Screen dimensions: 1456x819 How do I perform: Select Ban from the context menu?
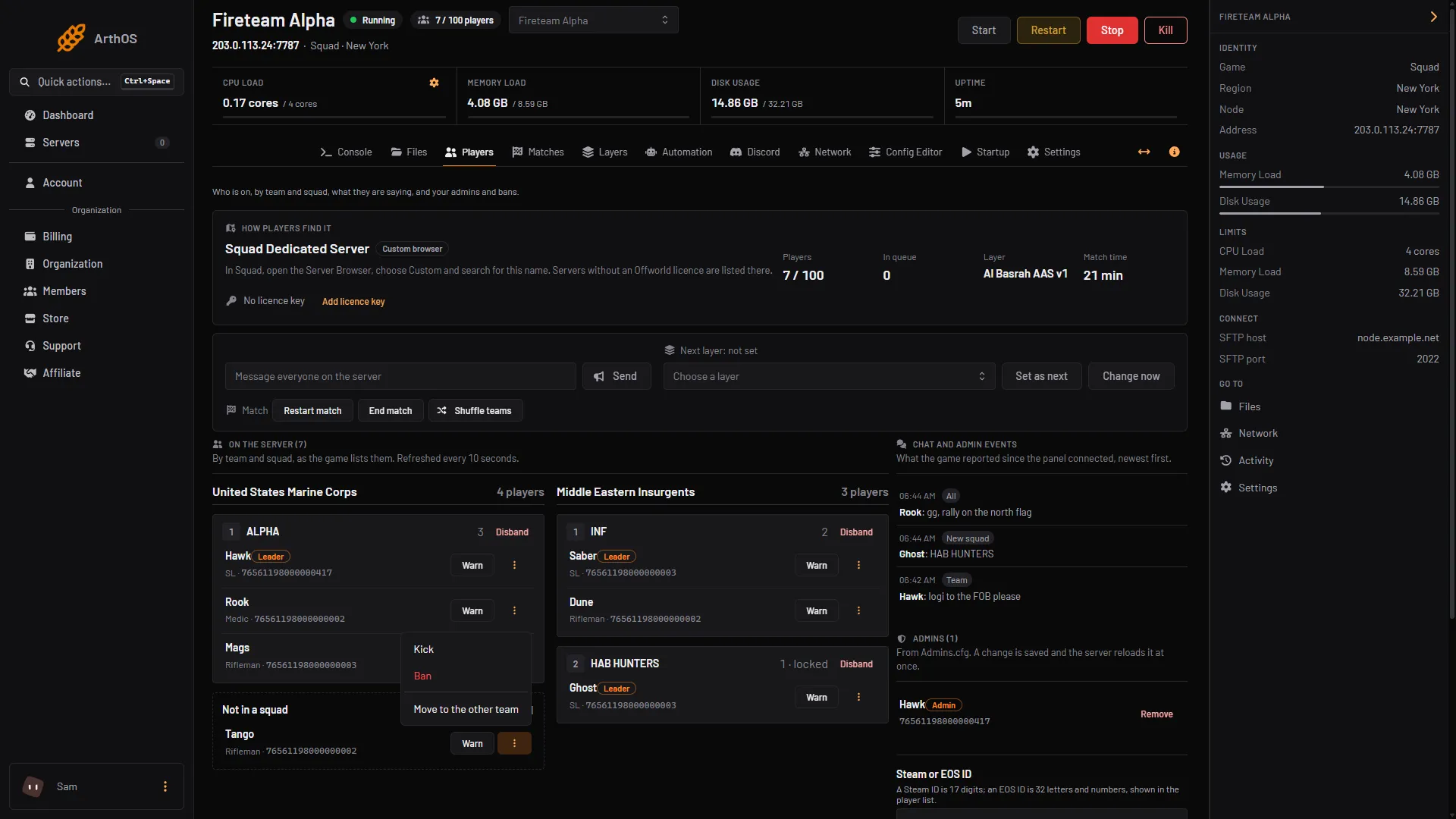click(466, 676)
